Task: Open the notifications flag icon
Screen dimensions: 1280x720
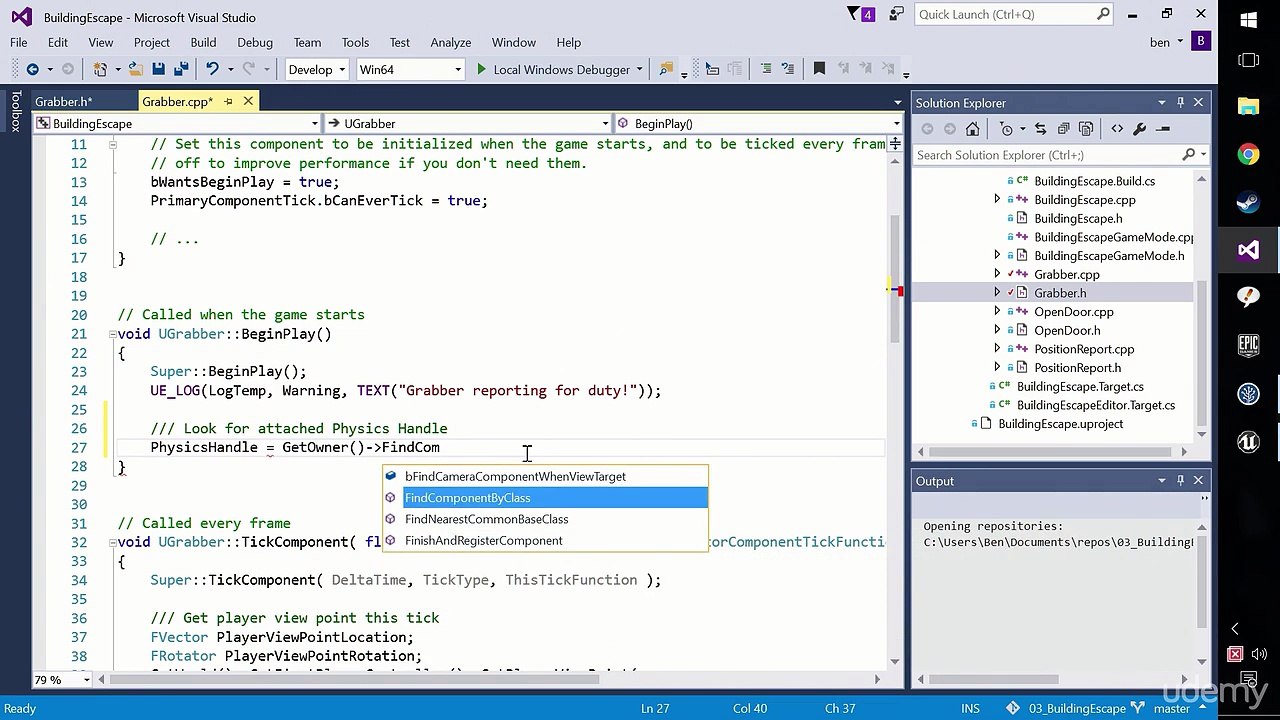Action: [860, 14]
